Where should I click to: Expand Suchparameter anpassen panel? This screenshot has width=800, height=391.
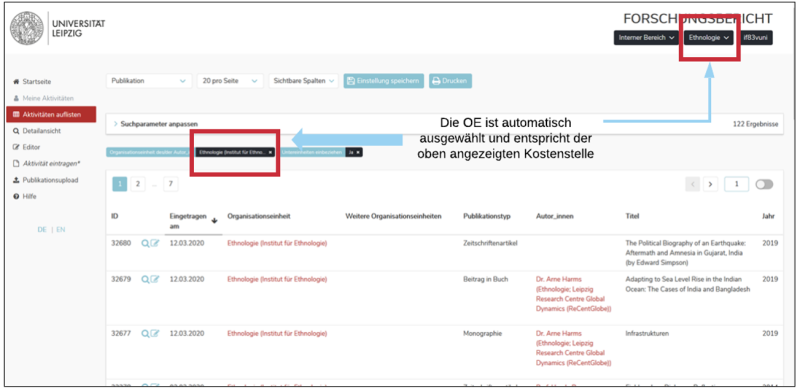(156, 124)
